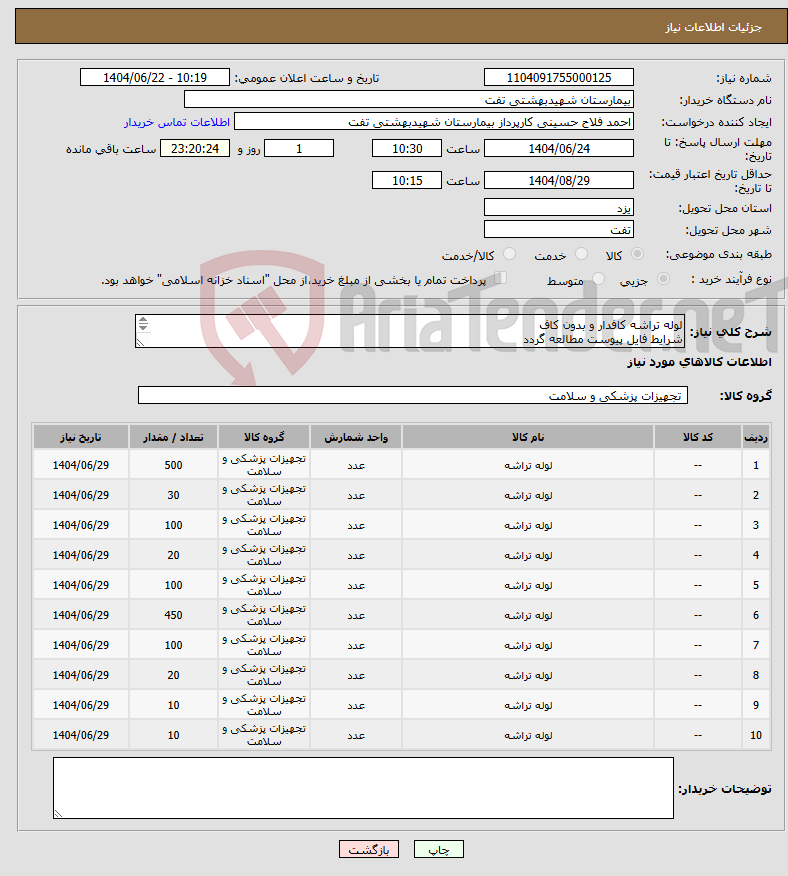Click the description box scroll arrows

[x=143, y=323]
